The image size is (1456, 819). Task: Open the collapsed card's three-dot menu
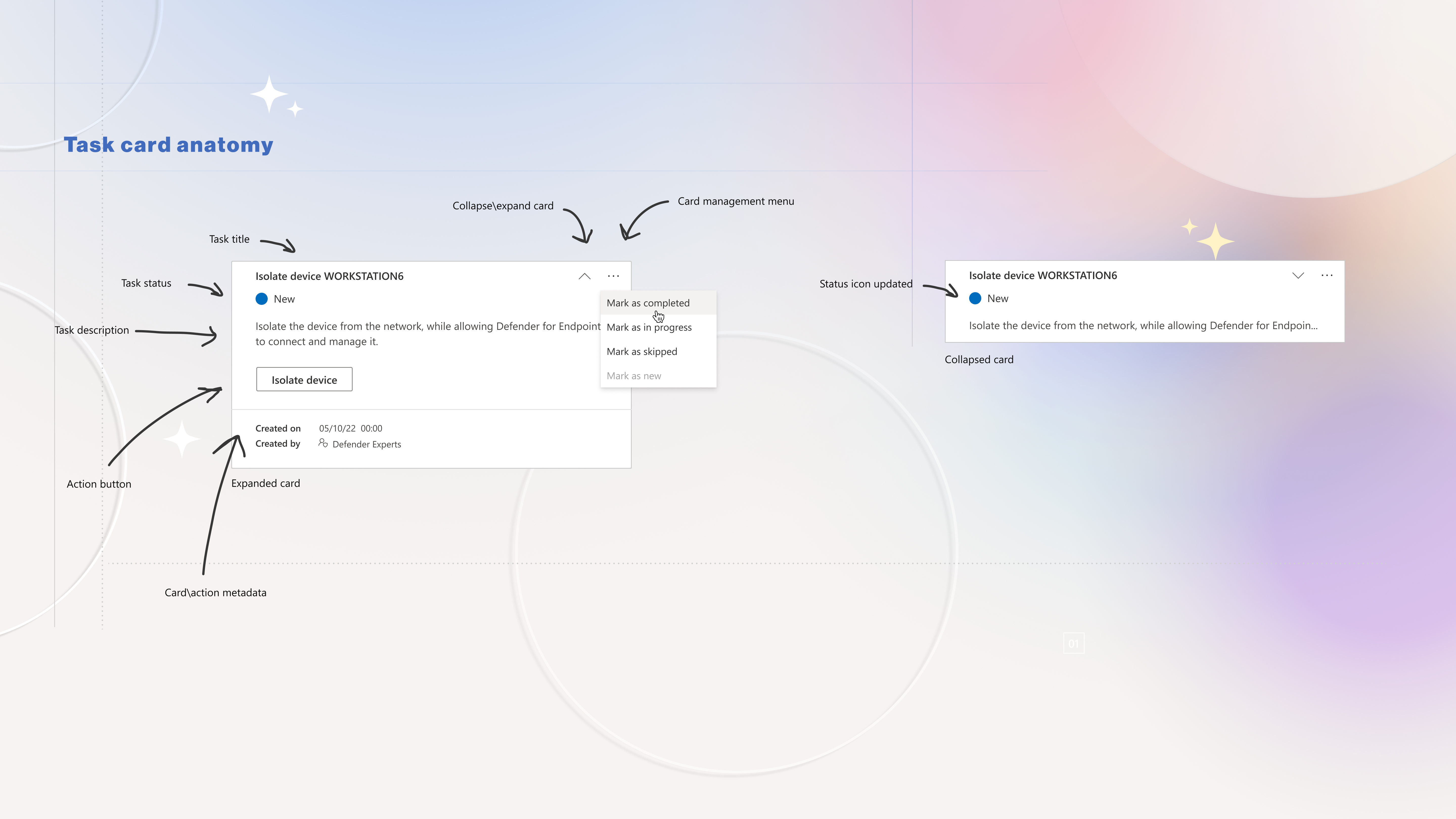pos(1327,276)
